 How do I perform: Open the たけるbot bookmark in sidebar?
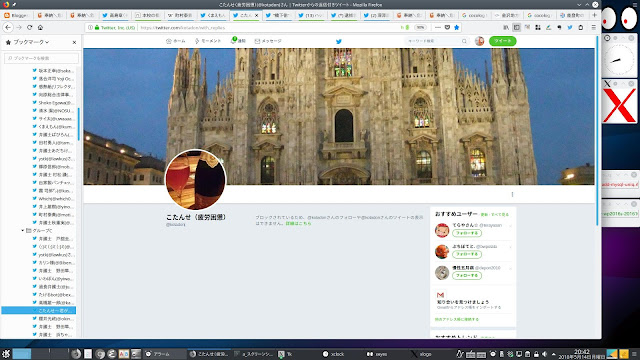pyautogui.click(x=53, y=295)
